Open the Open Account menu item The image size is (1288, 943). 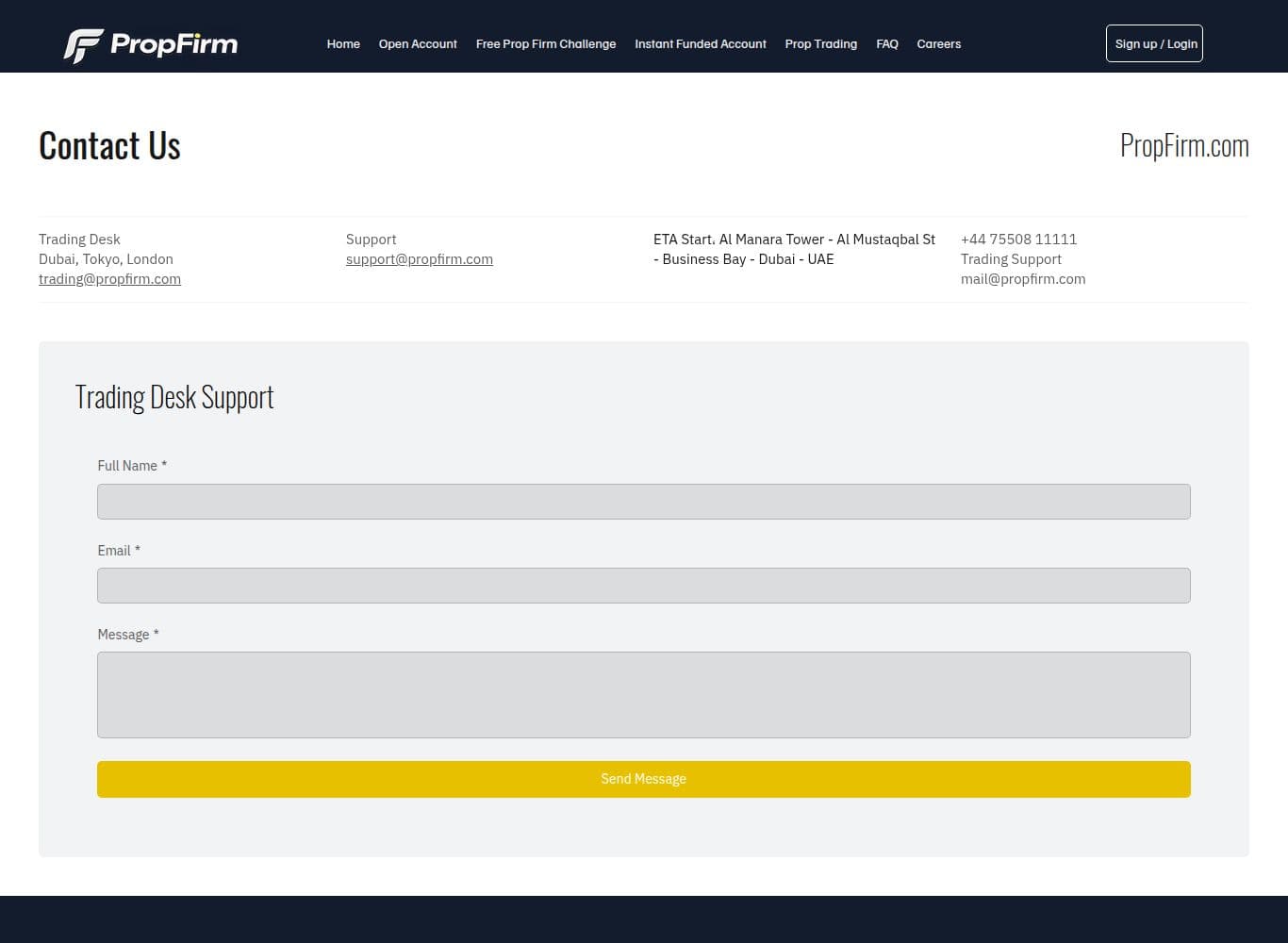[x=418, y=44]
